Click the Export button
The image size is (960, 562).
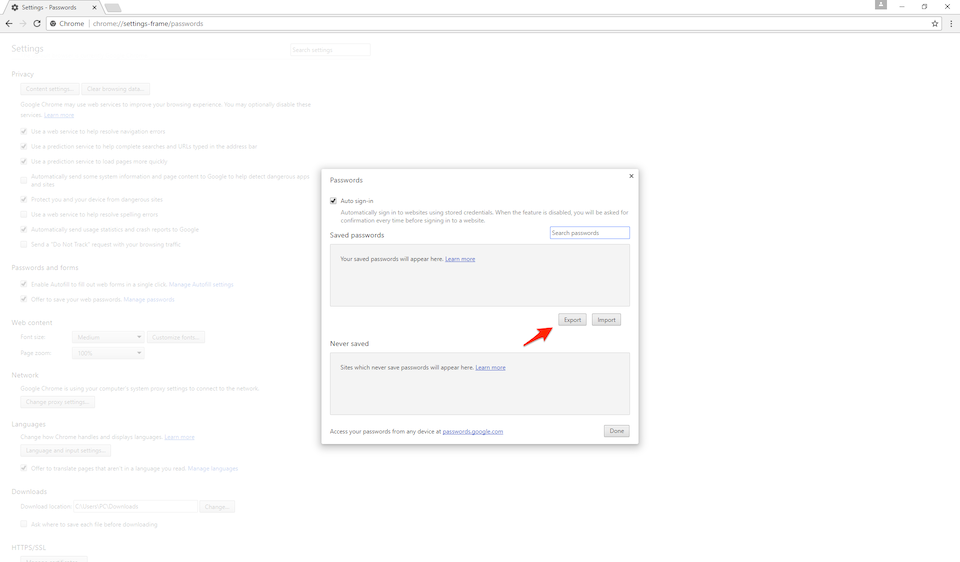tap(572, 320)
